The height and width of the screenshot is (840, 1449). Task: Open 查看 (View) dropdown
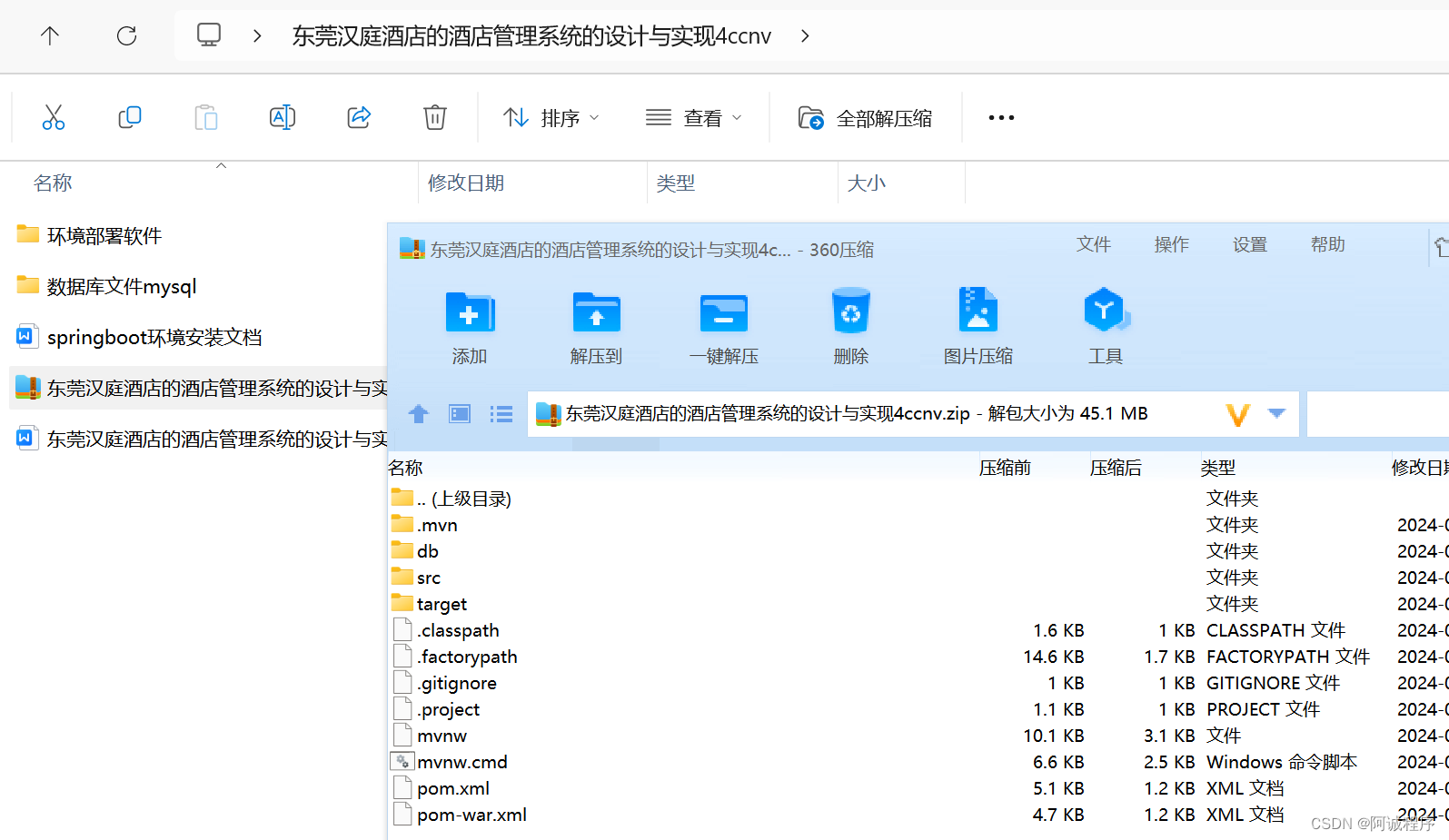click(694, 118)
